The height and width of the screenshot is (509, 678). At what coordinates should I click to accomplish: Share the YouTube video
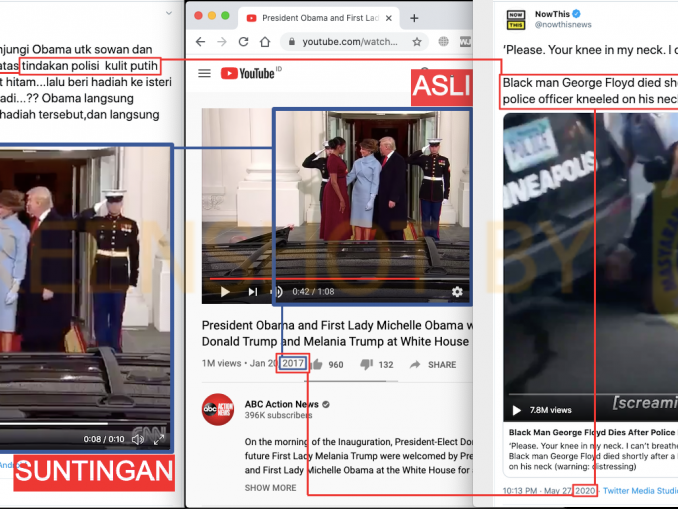pos(432,365)
